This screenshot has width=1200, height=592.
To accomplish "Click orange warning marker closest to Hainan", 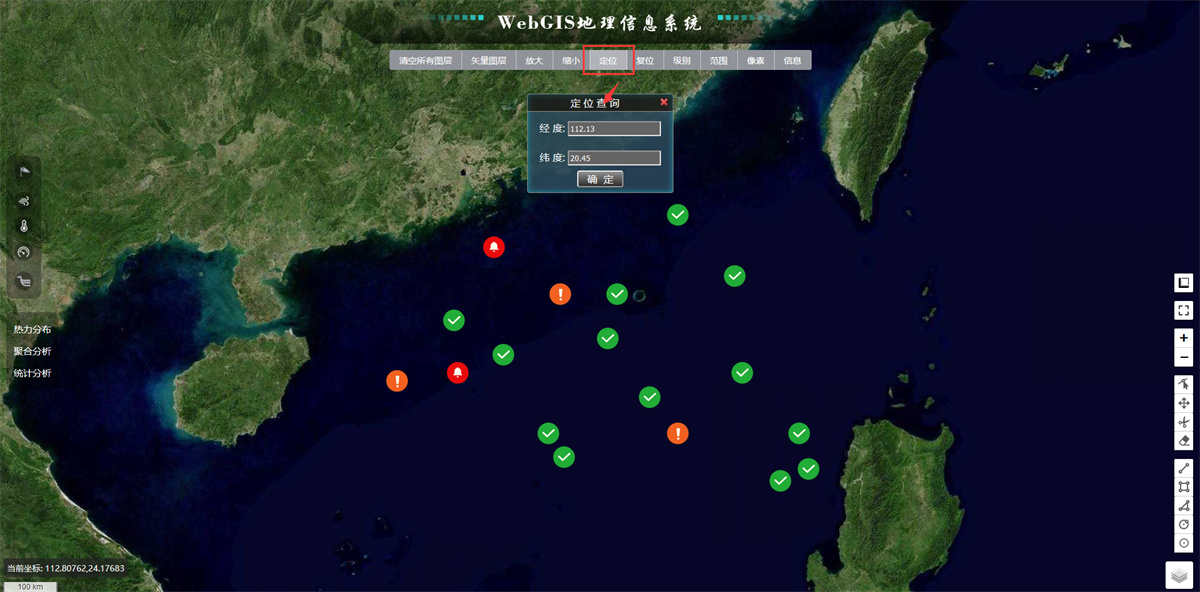I will pos(397,381).
